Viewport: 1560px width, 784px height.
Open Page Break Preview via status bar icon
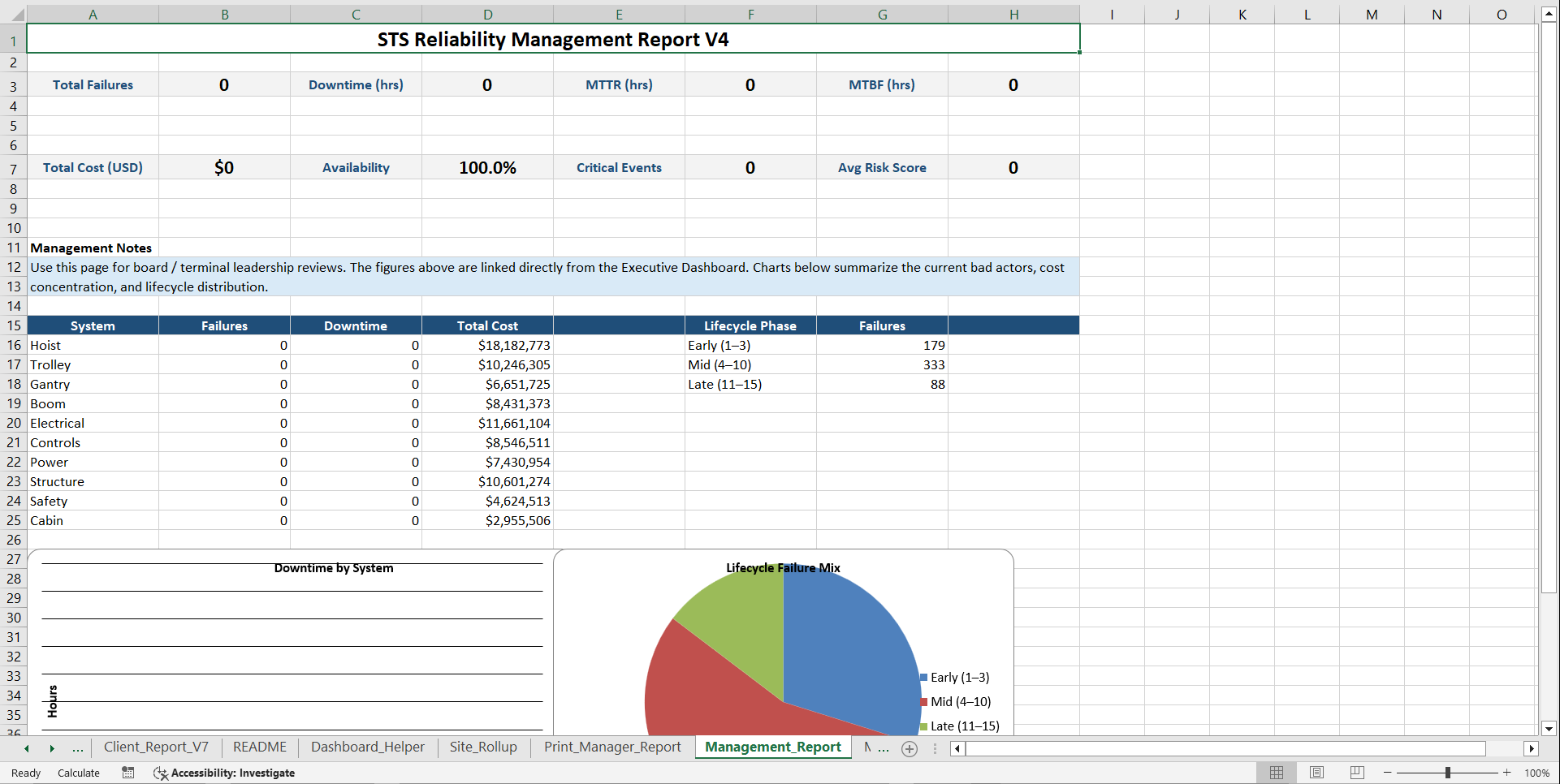point(1356,773)
